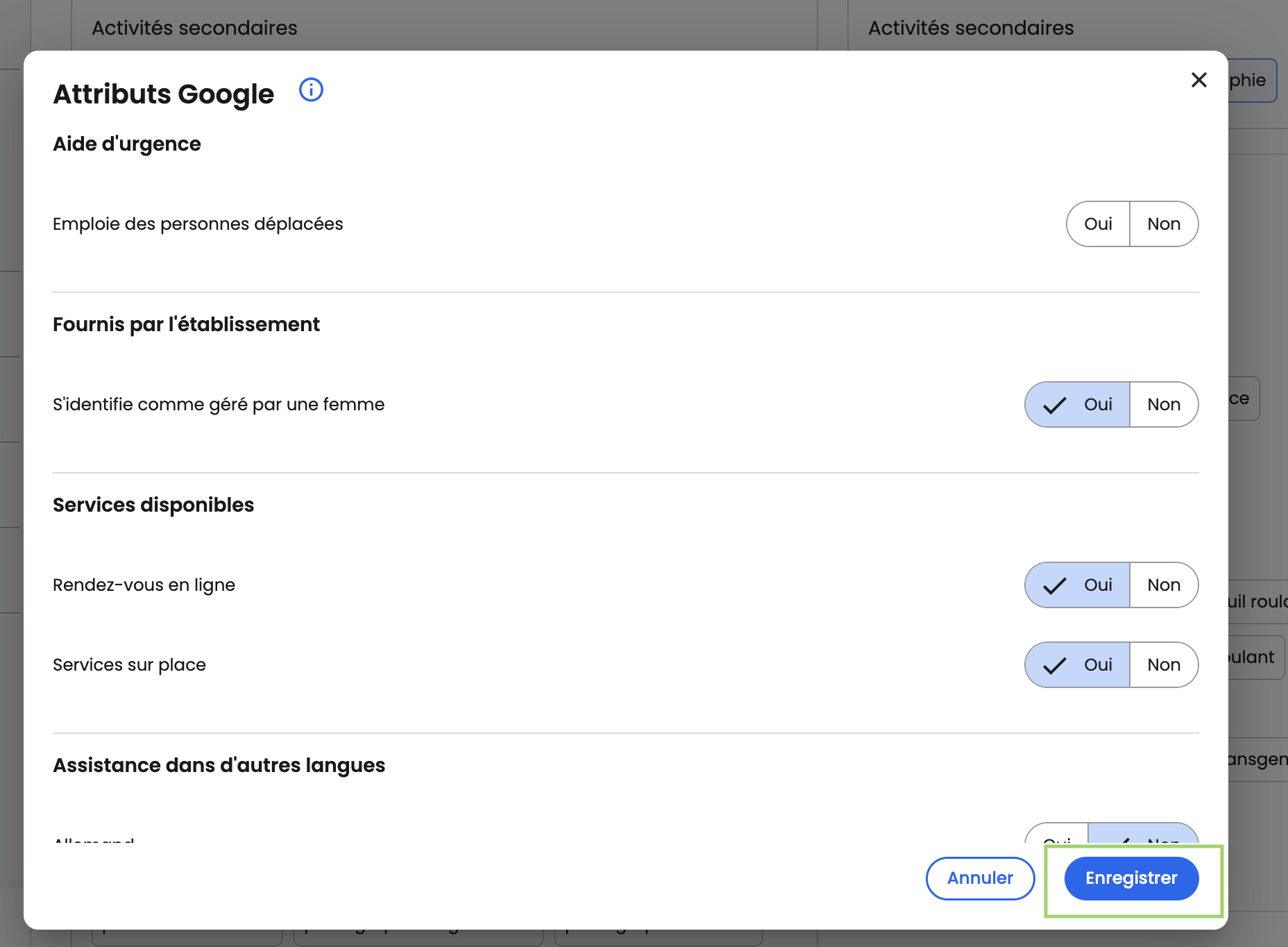Select Oui for S'identifie comme géré par une femme

(1077, 404)
